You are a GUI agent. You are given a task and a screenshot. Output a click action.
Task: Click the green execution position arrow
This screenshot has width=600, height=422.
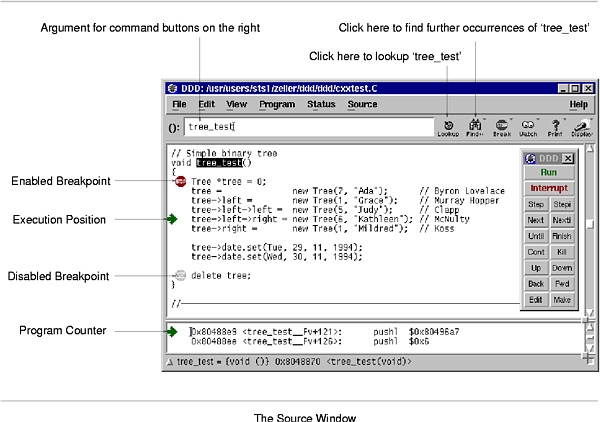click(x=173, y=219)
